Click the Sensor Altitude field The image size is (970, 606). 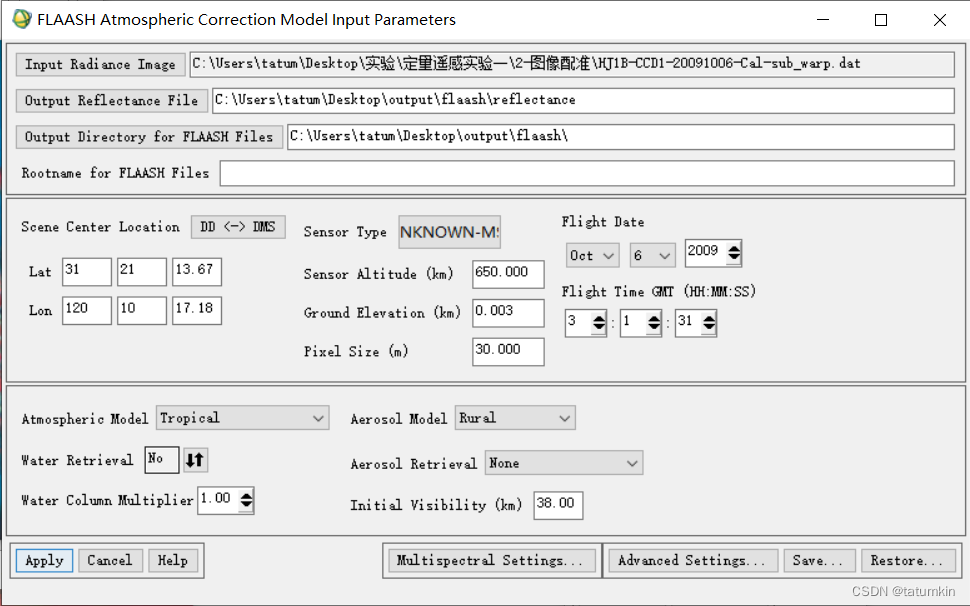(508, 274)
